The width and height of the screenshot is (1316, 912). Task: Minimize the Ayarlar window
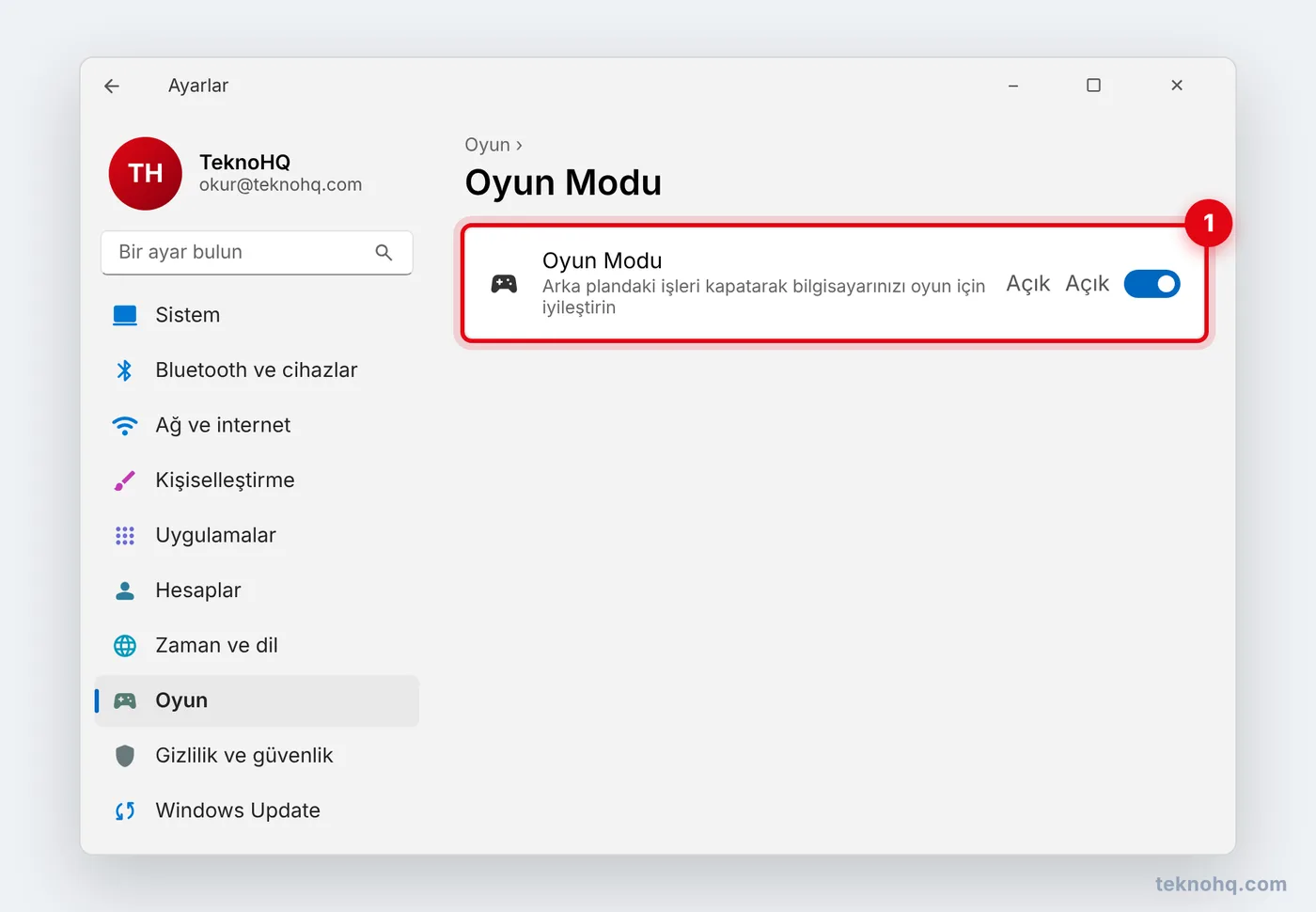point(1013,86)
